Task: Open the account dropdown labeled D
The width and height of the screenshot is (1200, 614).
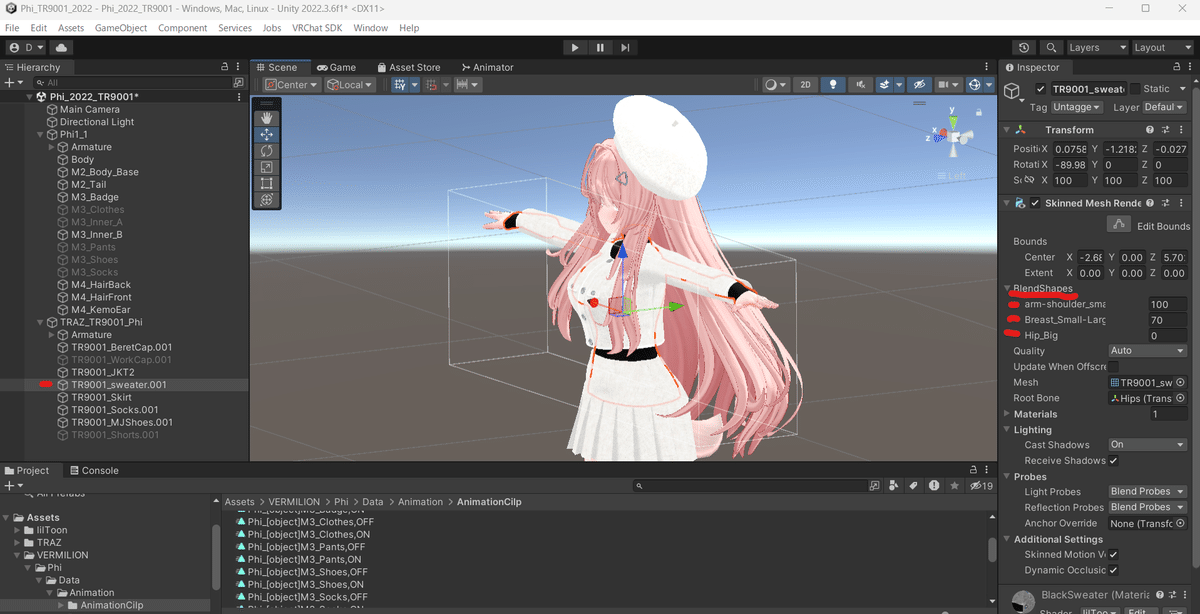Action: tap(27, 47)
